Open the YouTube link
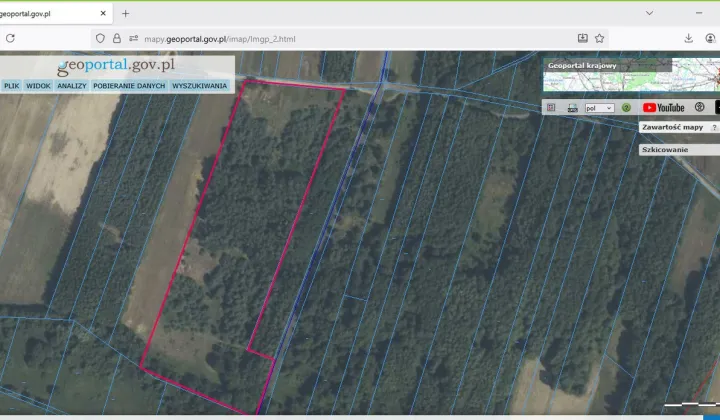Viewport: 720px width, 420px height. [x=664, y=107]
